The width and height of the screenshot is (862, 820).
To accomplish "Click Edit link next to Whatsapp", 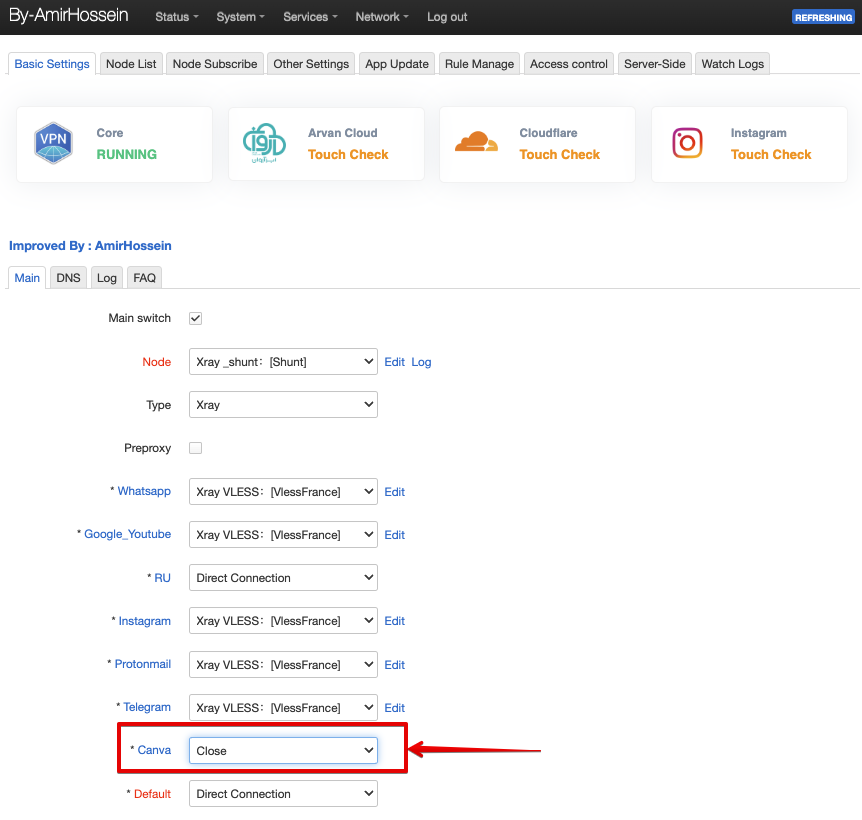I will 395,492.
